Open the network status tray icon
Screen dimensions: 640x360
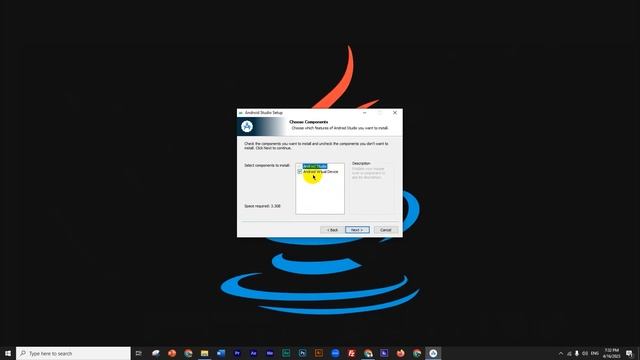pyautogui.click(x=569, y=353)
